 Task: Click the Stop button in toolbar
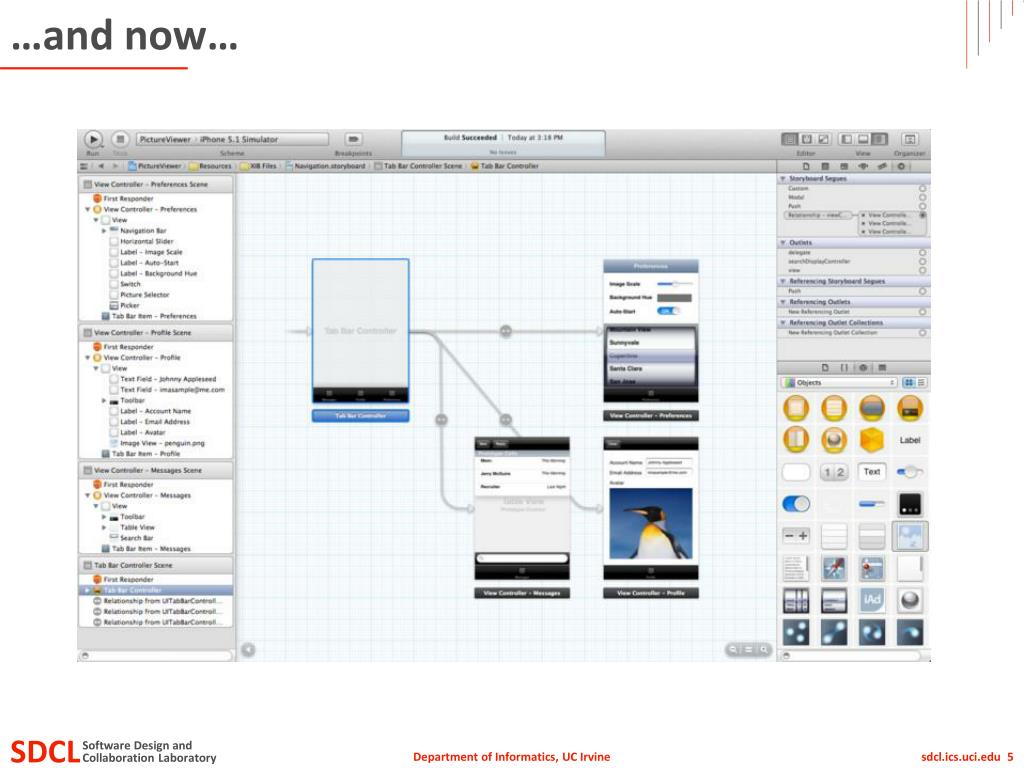tap(120, 139)
